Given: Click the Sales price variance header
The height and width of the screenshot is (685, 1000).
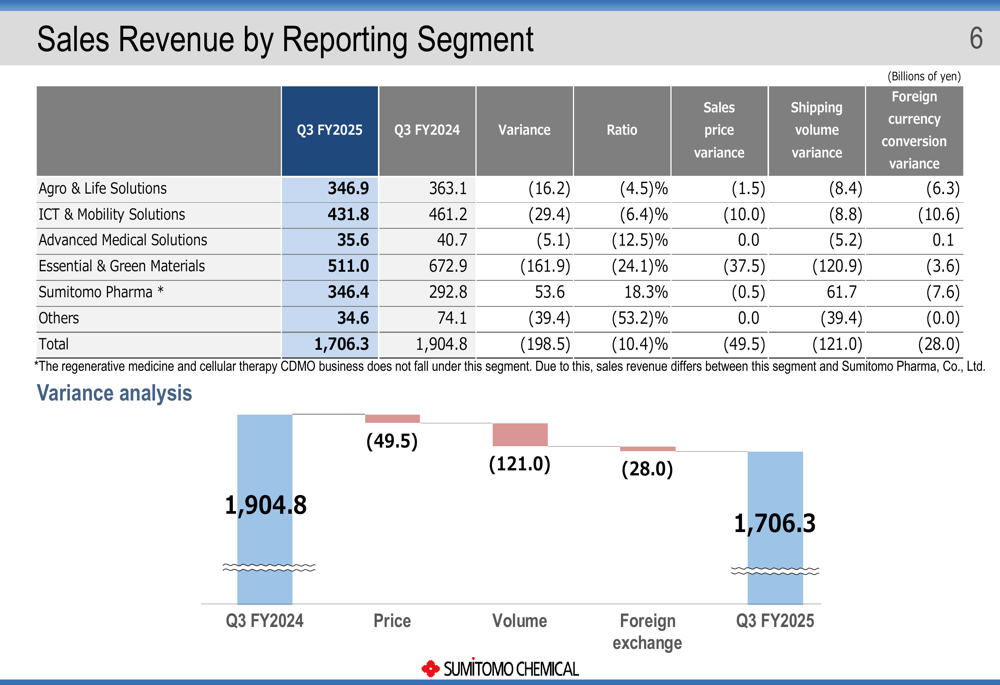Looking at the screenshot, I should (719, 130).
